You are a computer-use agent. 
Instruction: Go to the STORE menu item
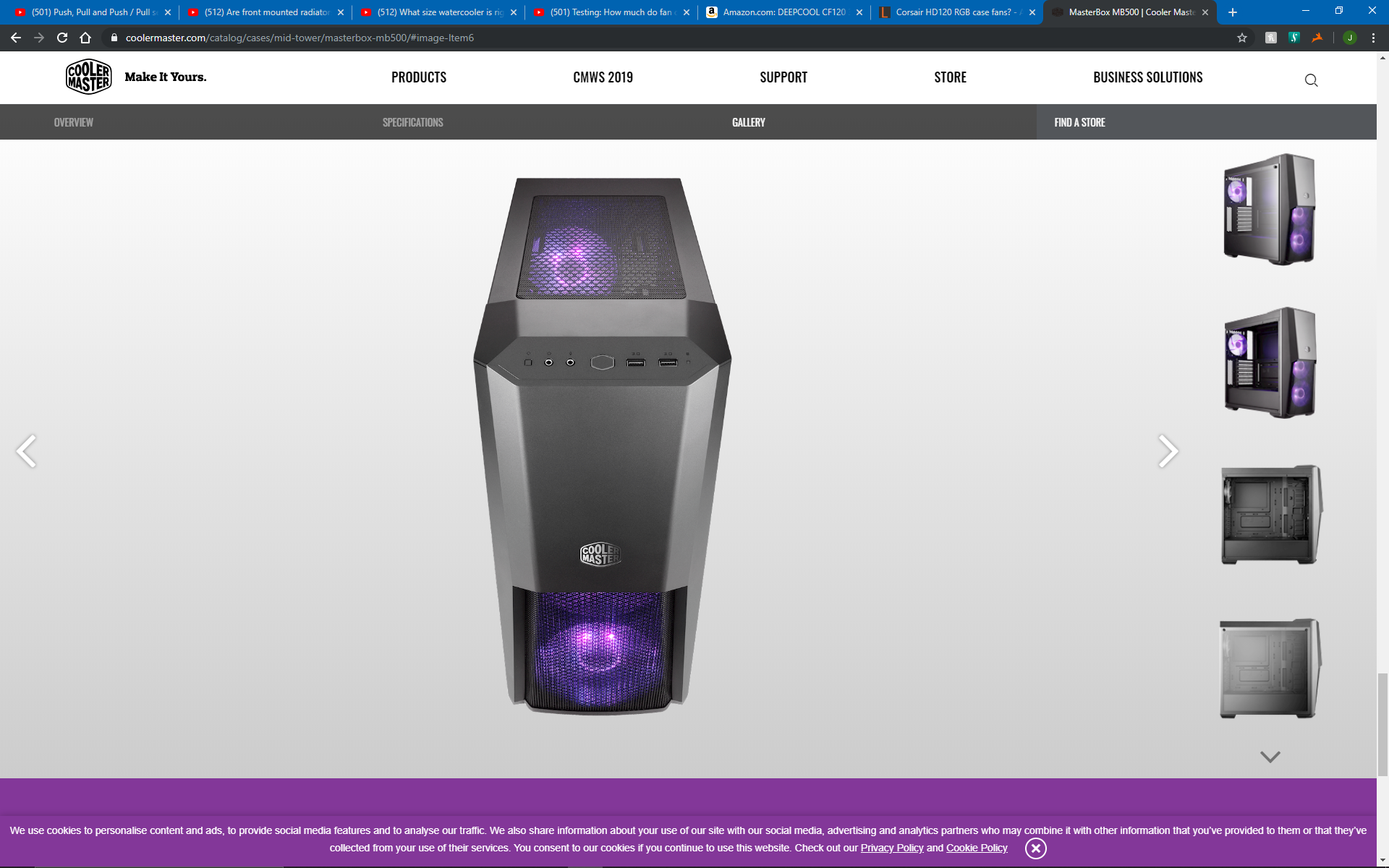click(950, 77)
